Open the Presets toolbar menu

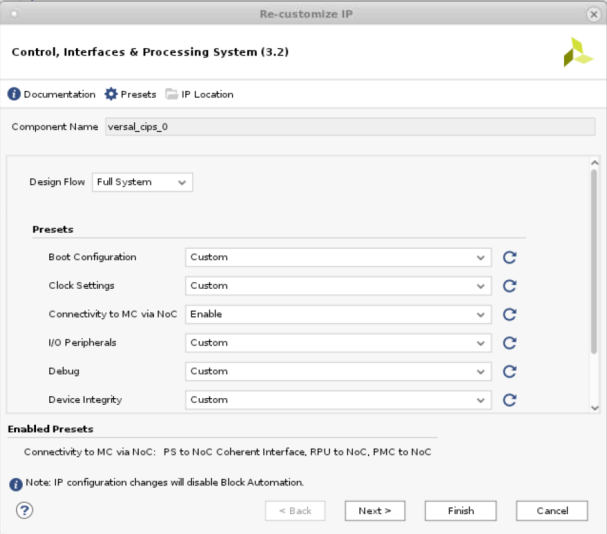point(130,94)
